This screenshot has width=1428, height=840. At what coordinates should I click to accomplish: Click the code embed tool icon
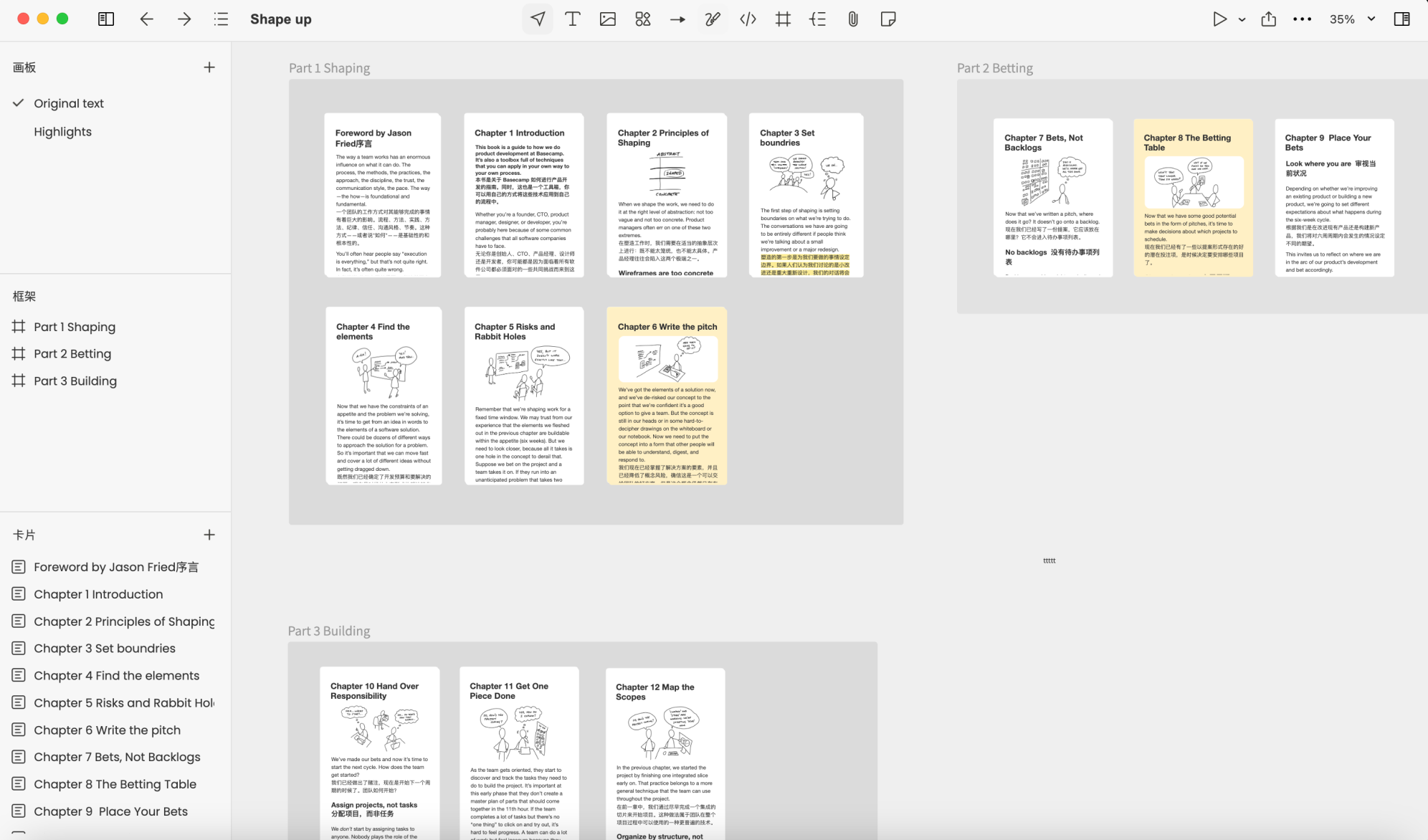[748, 19]
